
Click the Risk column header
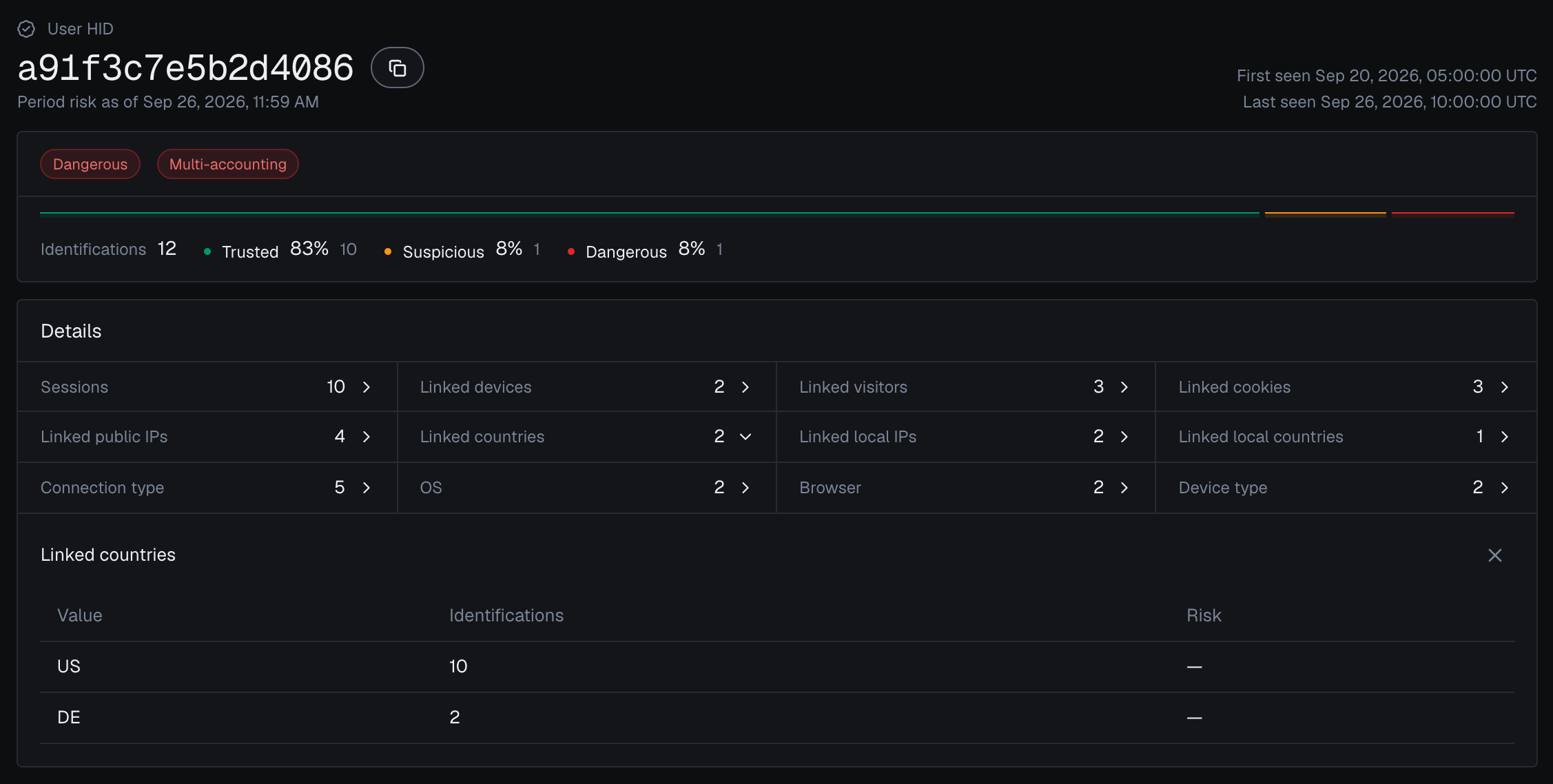(x=1204, y=615)
